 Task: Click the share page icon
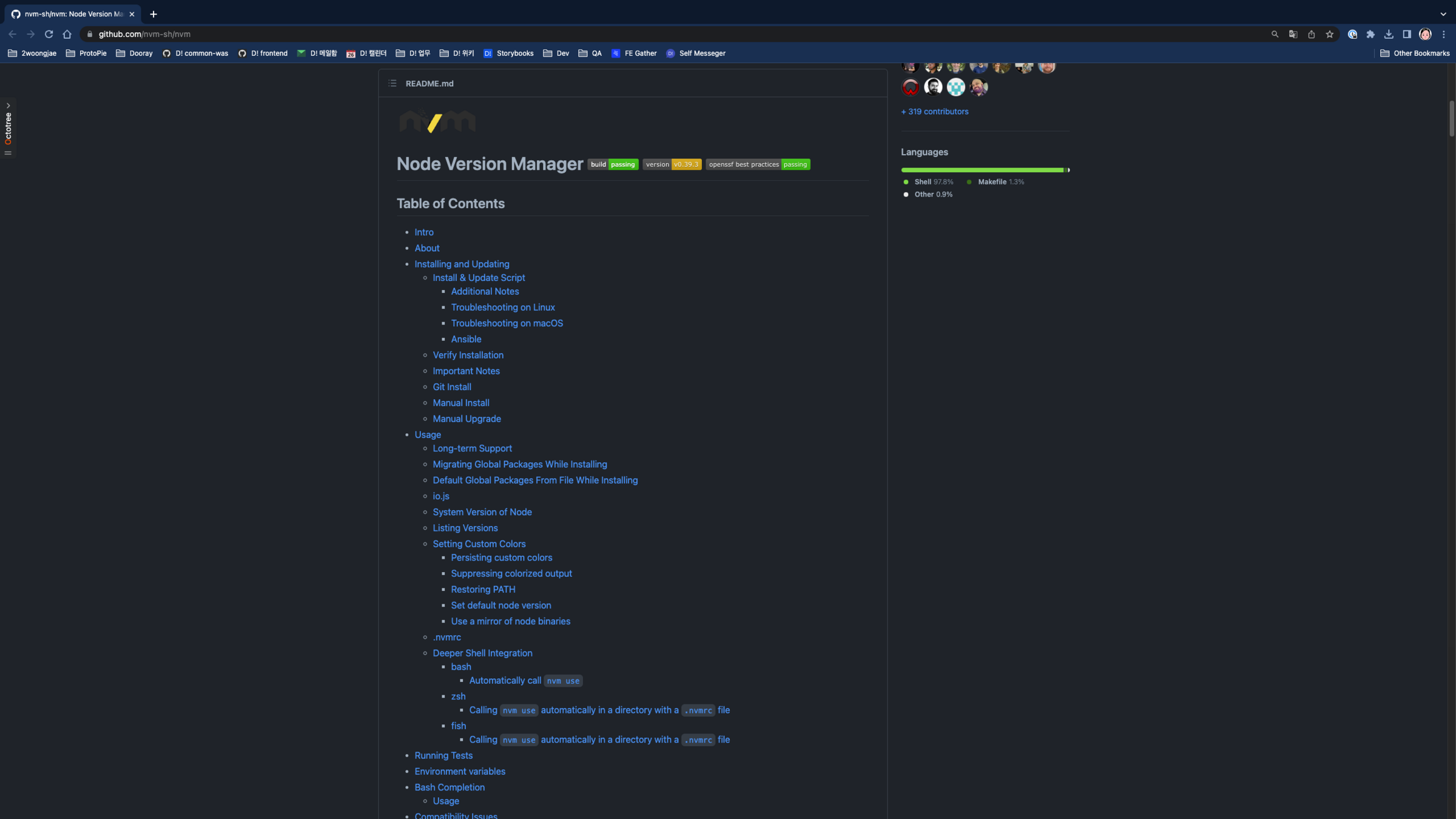[x=1311, y=35]
